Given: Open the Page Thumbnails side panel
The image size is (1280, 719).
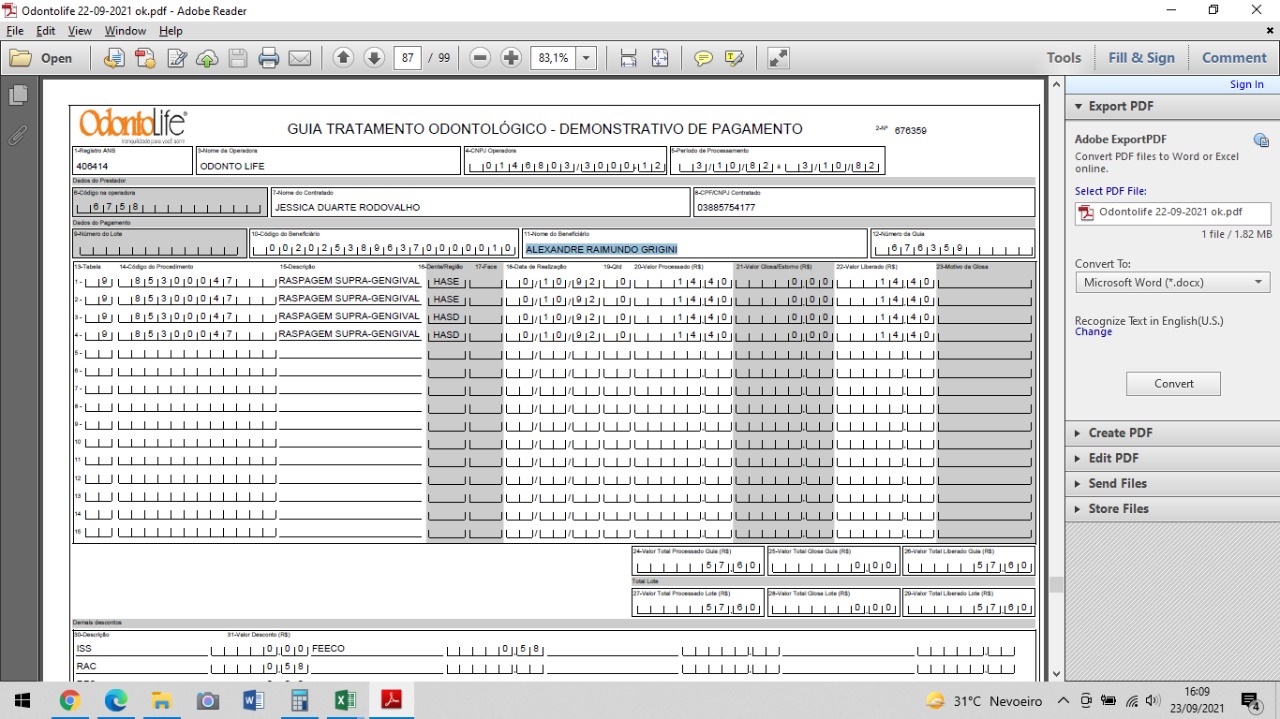Looking at the screenshot, I should point(17,96).
